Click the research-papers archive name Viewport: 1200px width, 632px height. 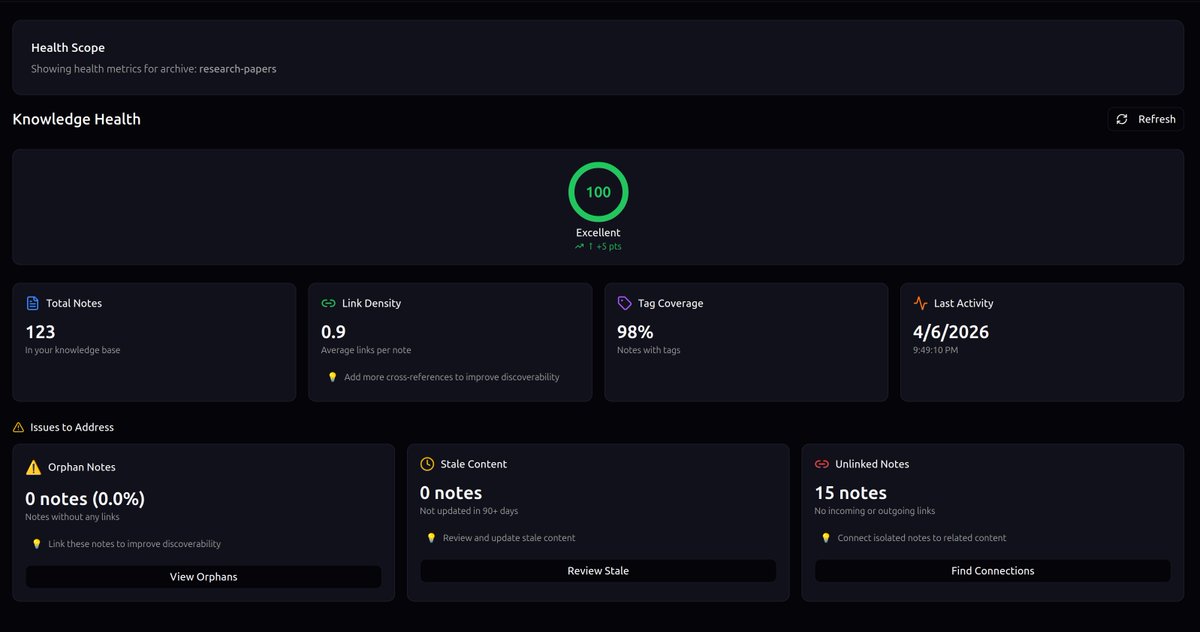238,69
